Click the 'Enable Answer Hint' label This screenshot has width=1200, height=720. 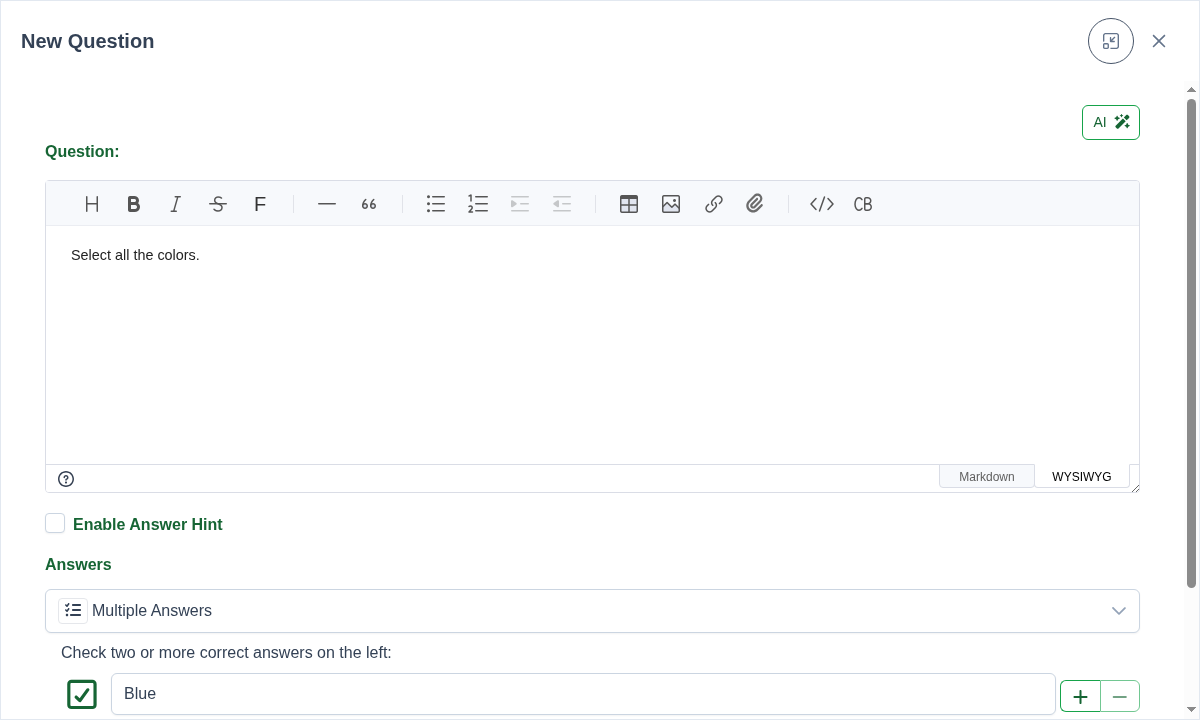148,524
